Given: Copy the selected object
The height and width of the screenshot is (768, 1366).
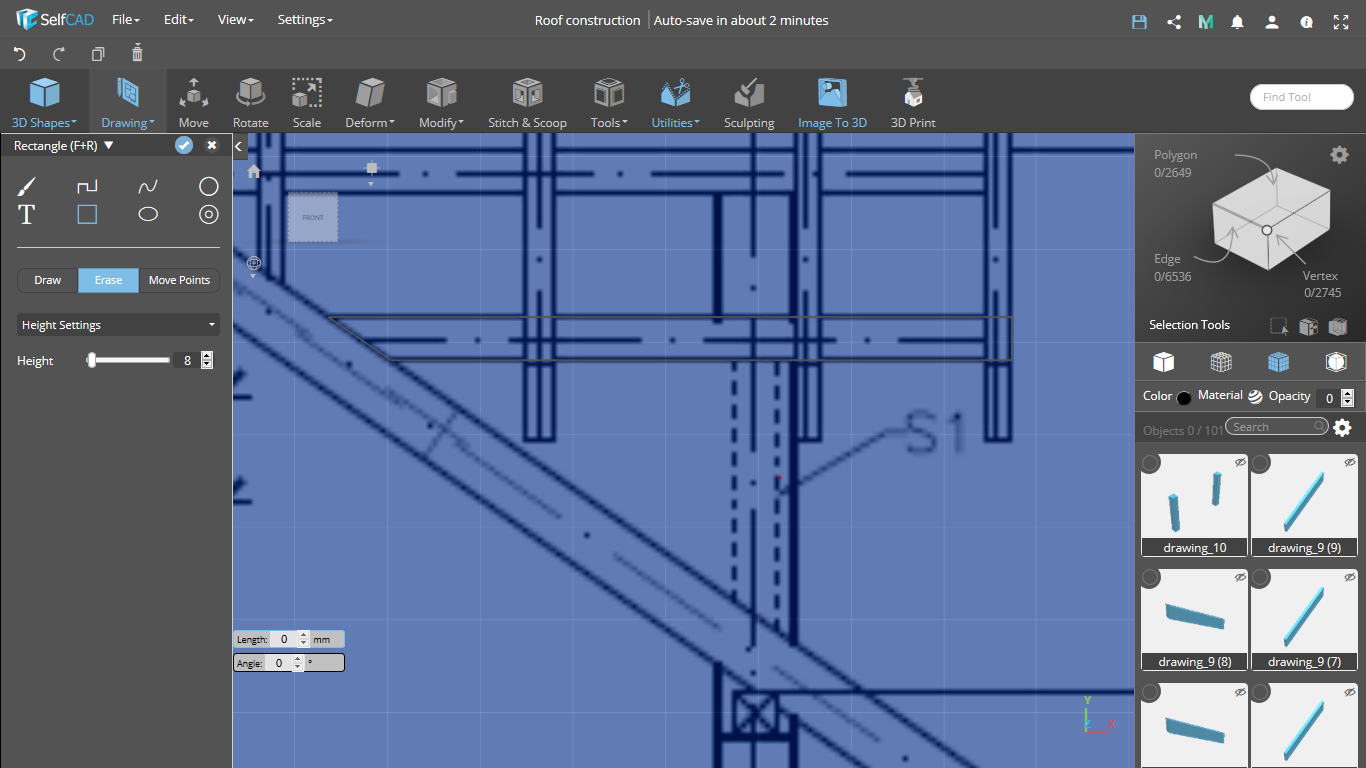Looking at the screenshot, I should click(98, 54).
